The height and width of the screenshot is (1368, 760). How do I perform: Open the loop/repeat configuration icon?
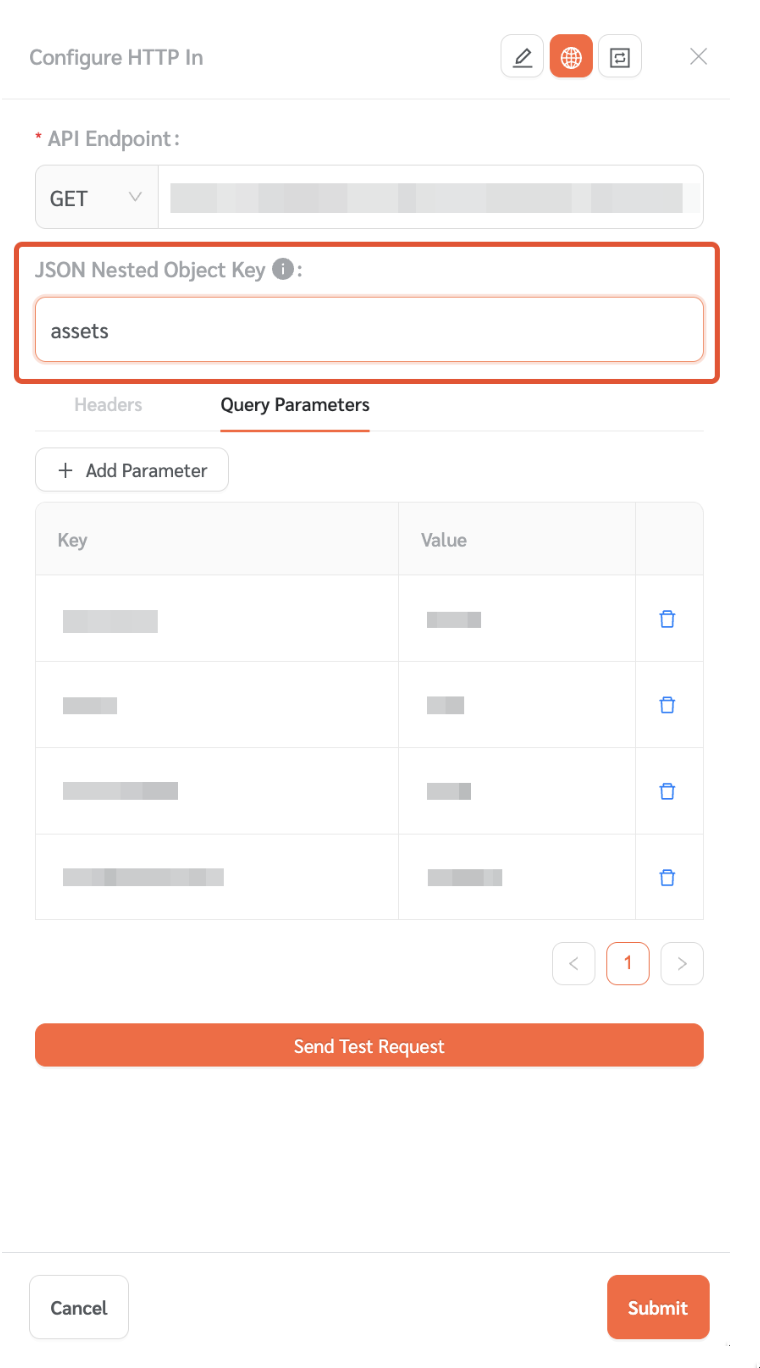pos(620,56)
